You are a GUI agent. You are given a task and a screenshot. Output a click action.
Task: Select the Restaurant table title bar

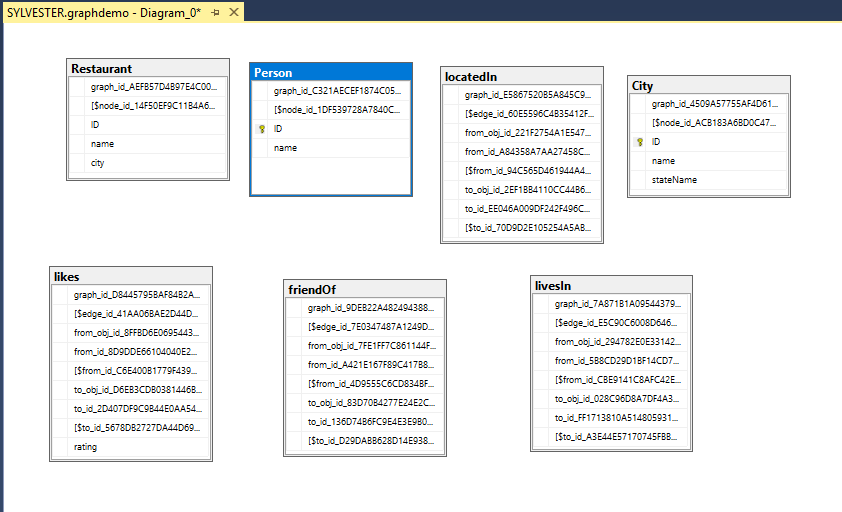tap(148, 69)
